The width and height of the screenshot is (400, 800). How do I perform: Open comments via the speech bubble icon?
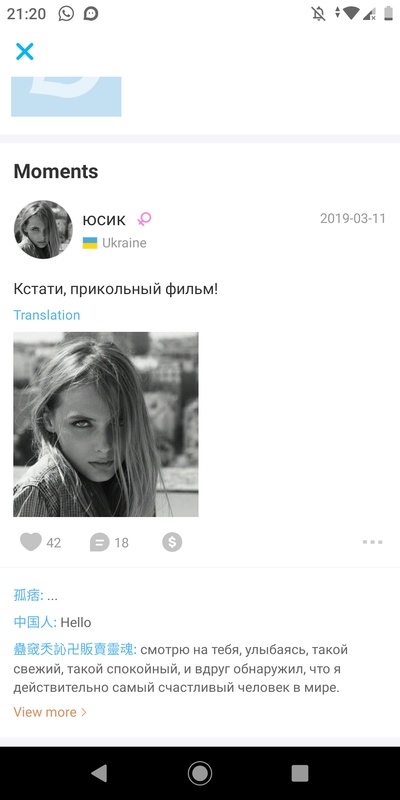[x=99, y=542]
